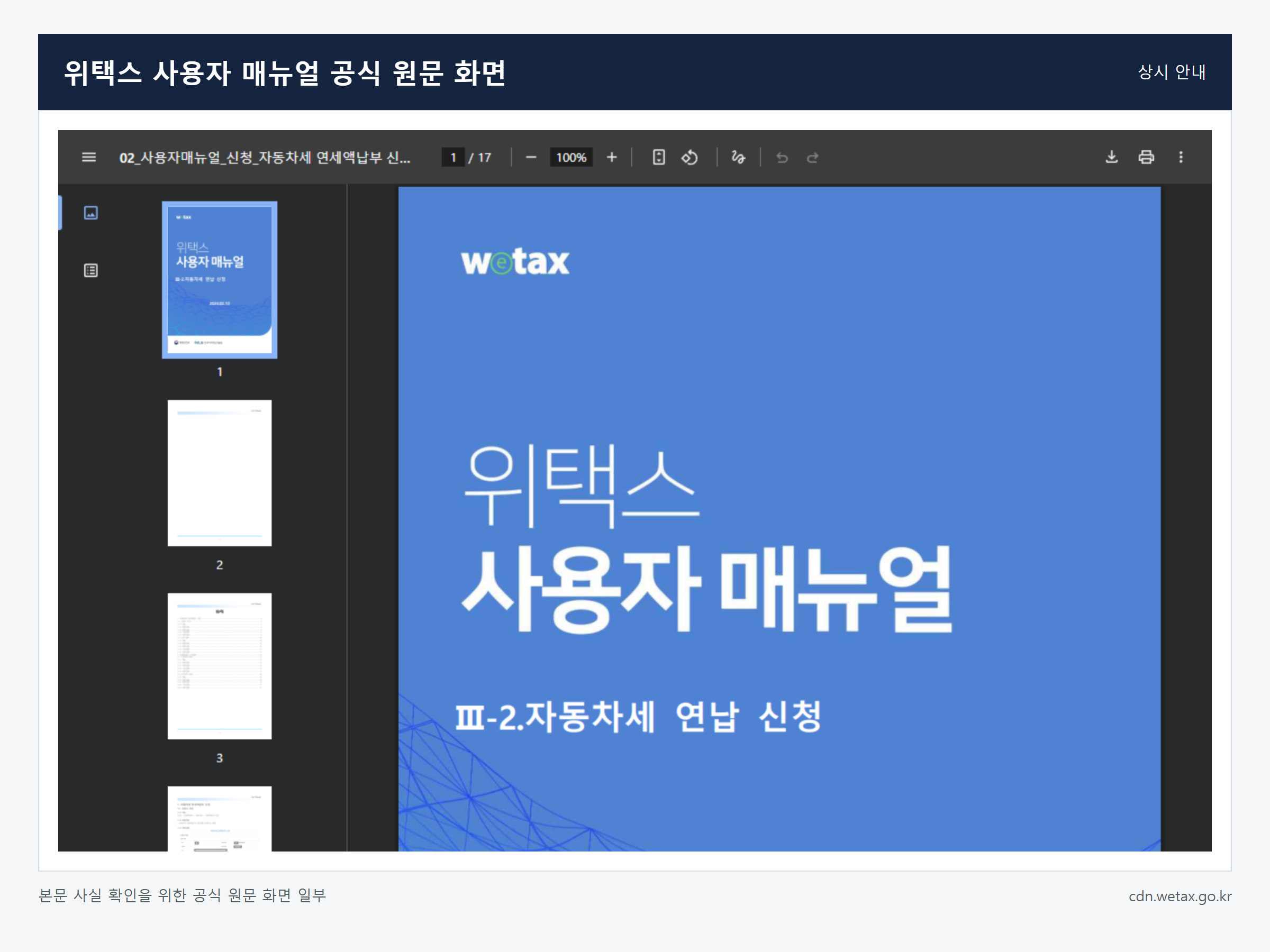The width and height of the screenshot is (1270, 952).
Task: Switch to thumbnail view in sidebar
Action: click(x=90, y=213)
